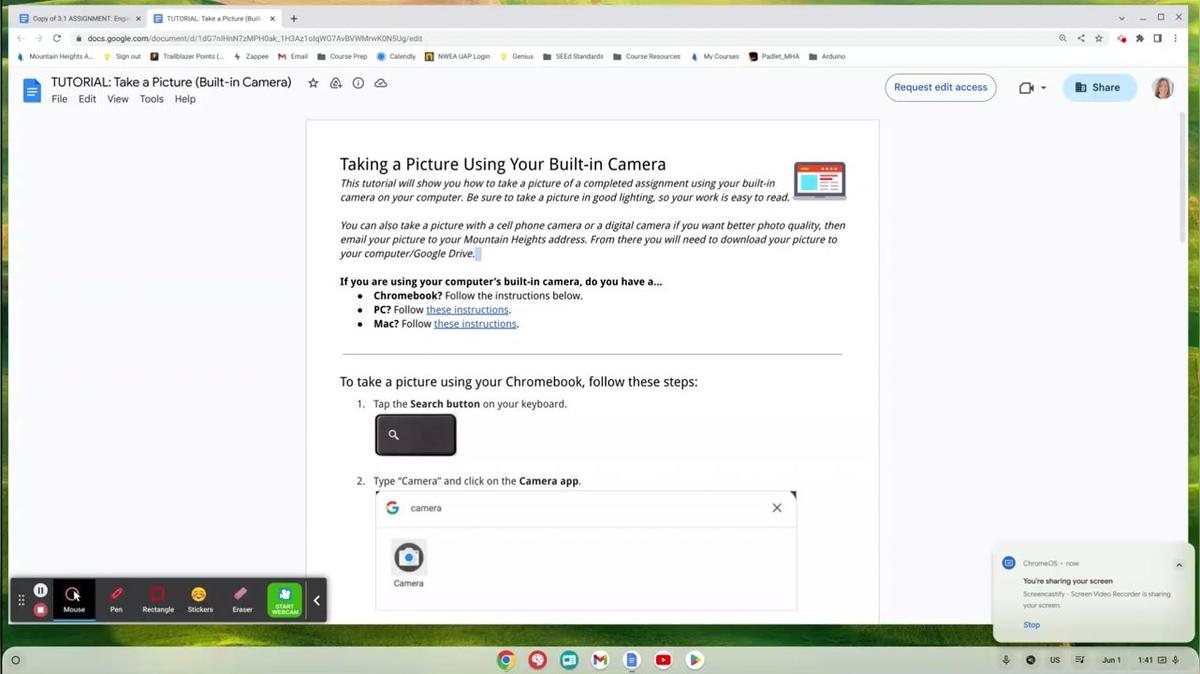Open the My Courses bookmarks folder
The width and height of the screenshot is (1200, 674).
(x=715, y=56)
